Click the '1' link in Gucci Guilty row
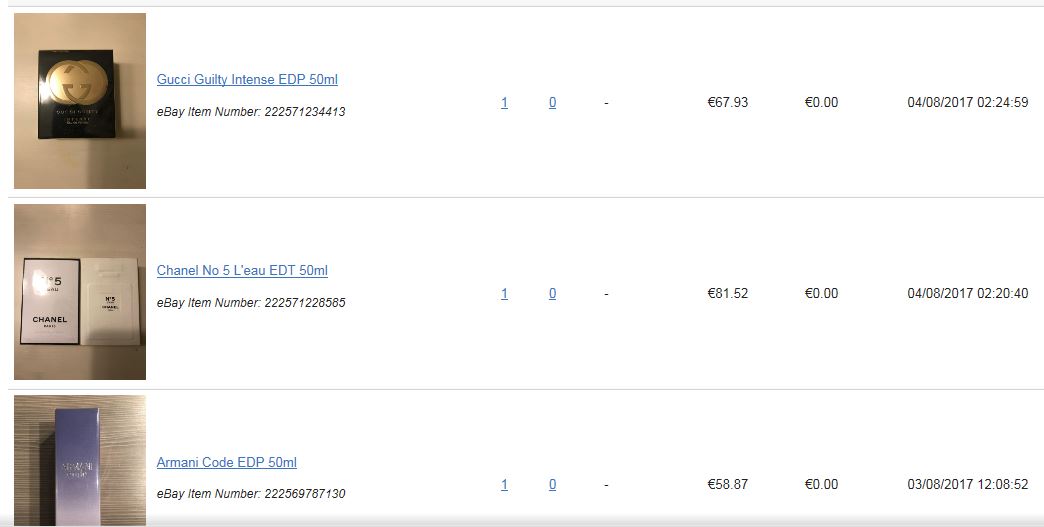The width and height of the screenshot is (1044, 527). (x=504, y=102)
